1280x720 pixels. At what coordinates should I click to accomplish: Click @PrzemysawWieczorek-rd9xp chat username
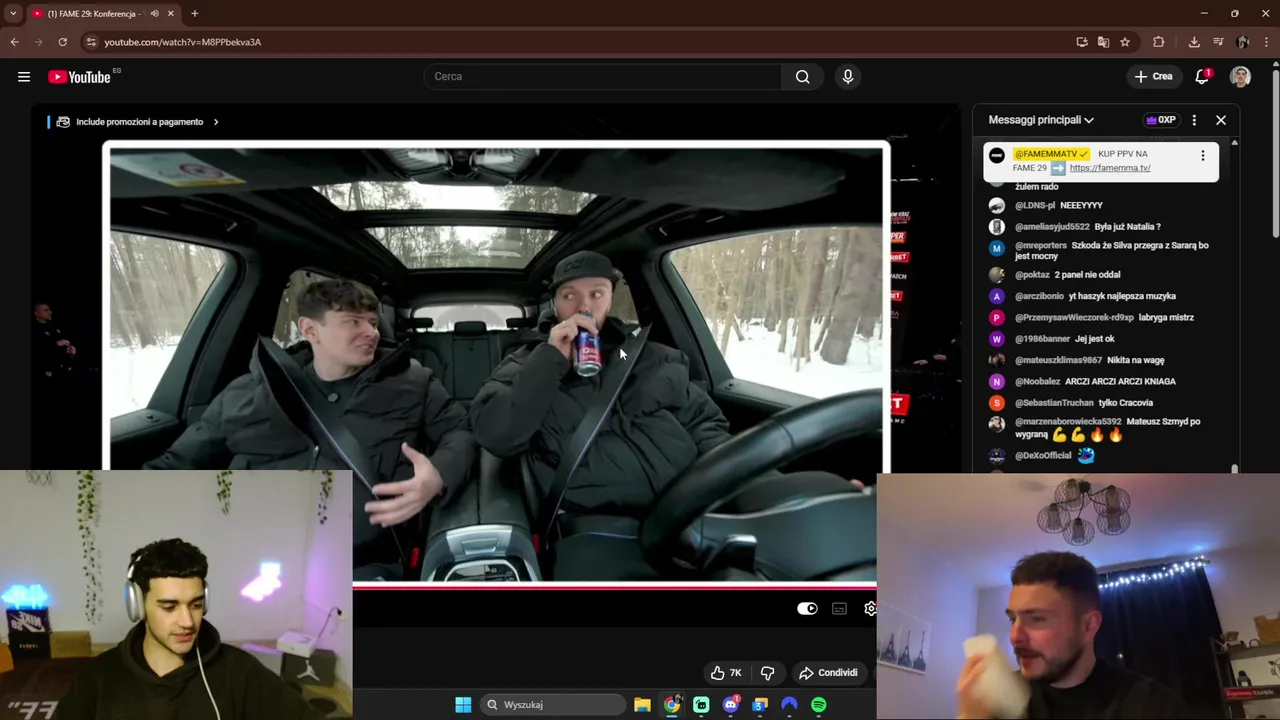click(1074, 318)
